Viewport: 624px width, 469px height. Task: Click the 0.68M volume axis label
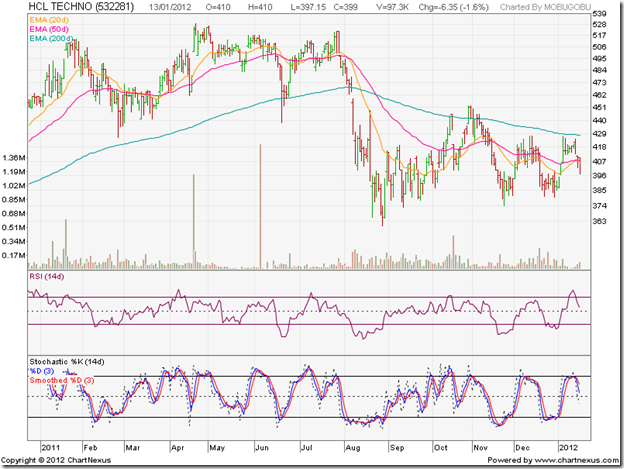coord(14,214)
